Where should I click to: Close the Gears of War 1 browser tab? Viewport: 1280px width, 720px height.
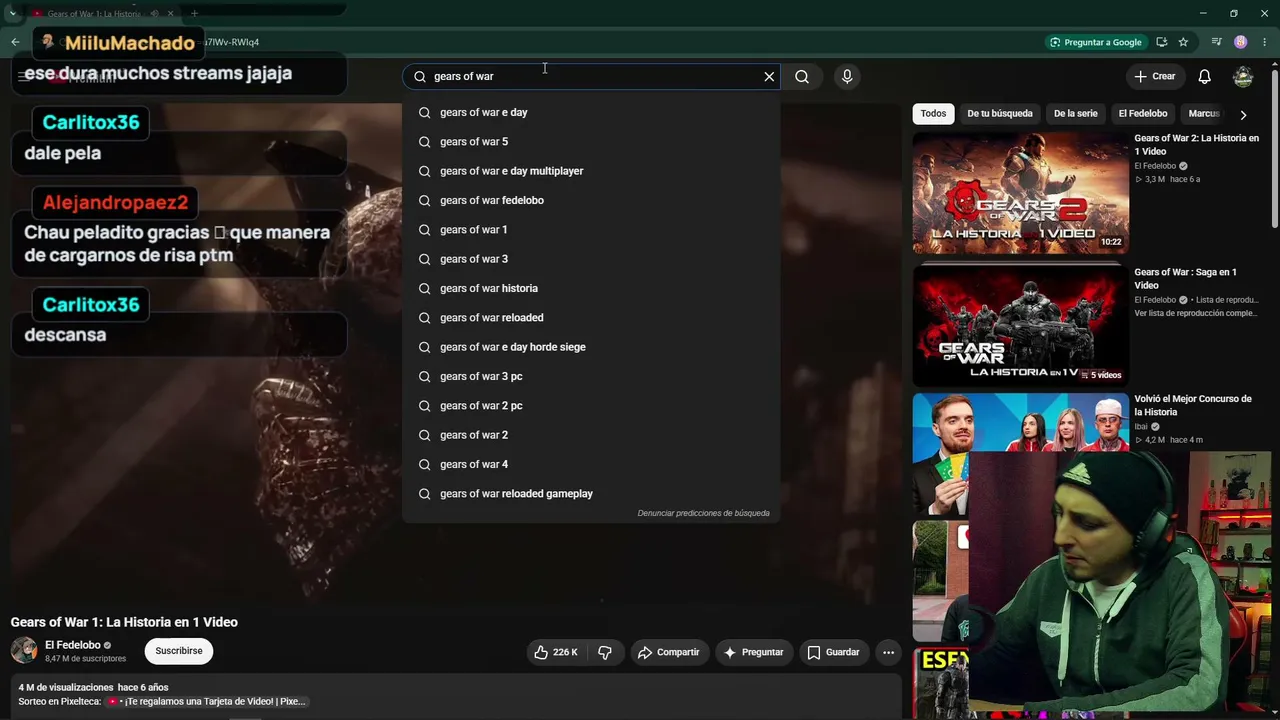[171, 14]
